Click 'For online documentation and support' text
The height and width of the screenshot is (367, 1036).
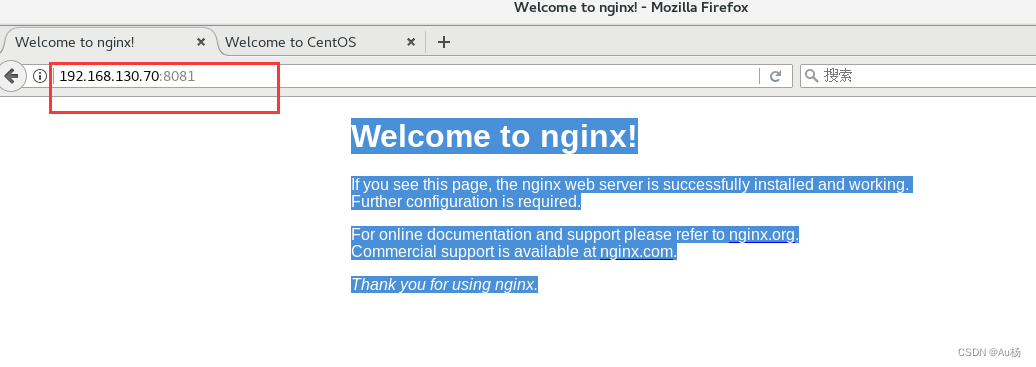coord(486,235)
